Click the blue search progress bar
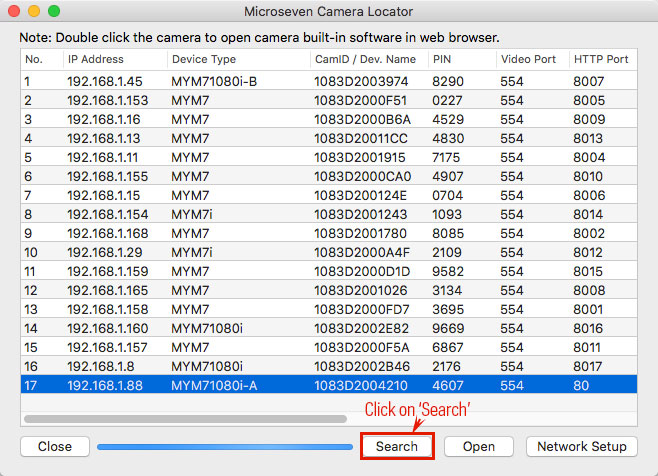The height and width of the screenshot is (476, 658). tap(225, 447)
